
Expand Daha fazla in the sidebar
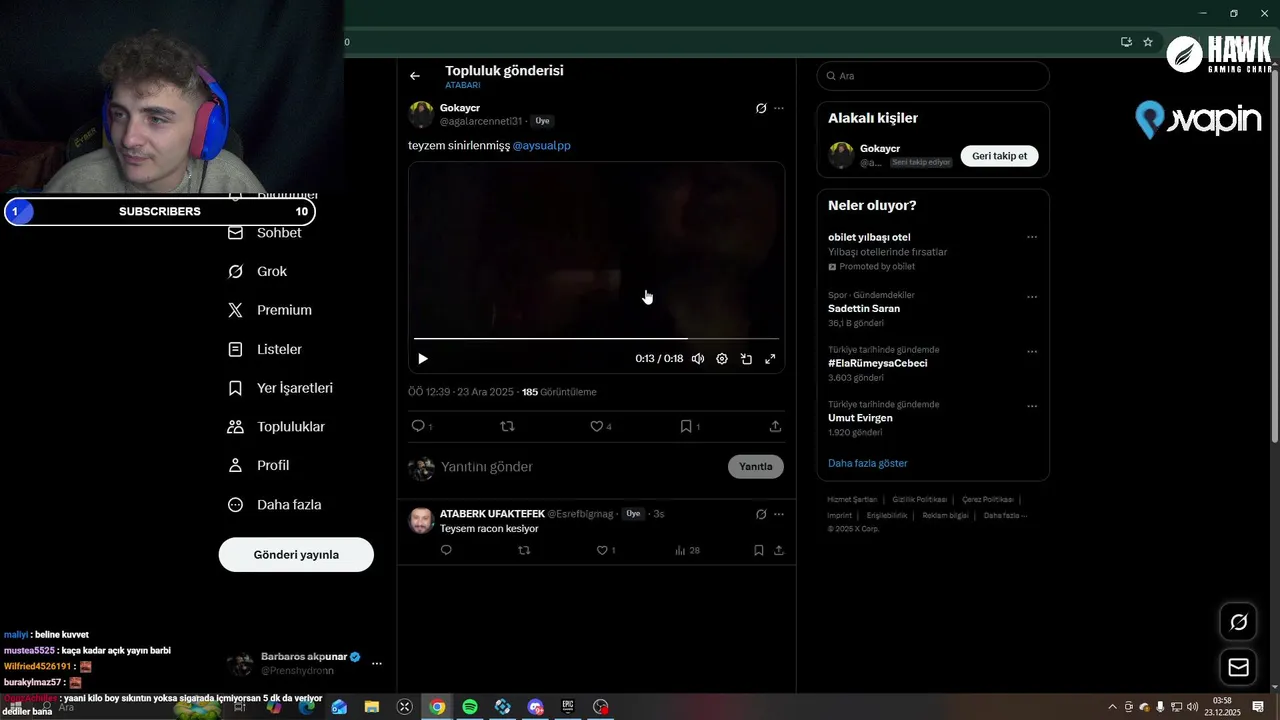tap(275, 505)
